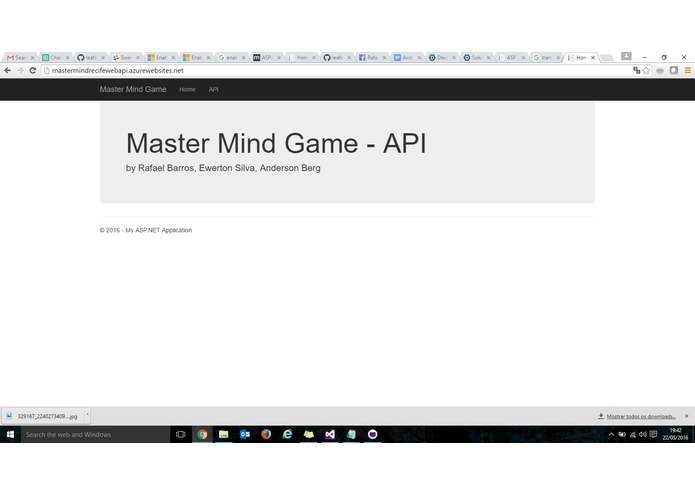Click the API nav link
The height and width of the screenshot is (494, 695).
point(213,89)
